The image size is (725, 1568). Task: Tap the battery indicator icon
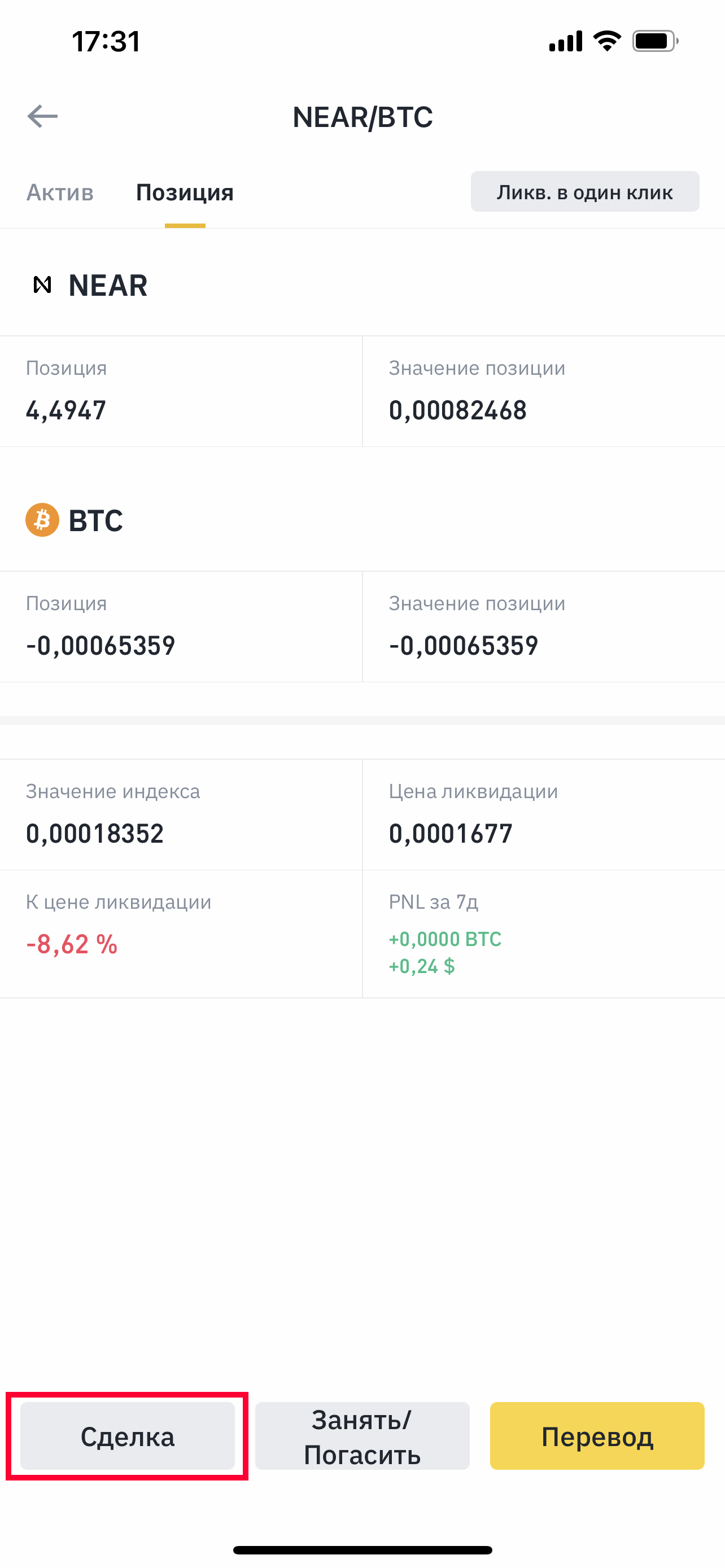(x=655, y=41)
